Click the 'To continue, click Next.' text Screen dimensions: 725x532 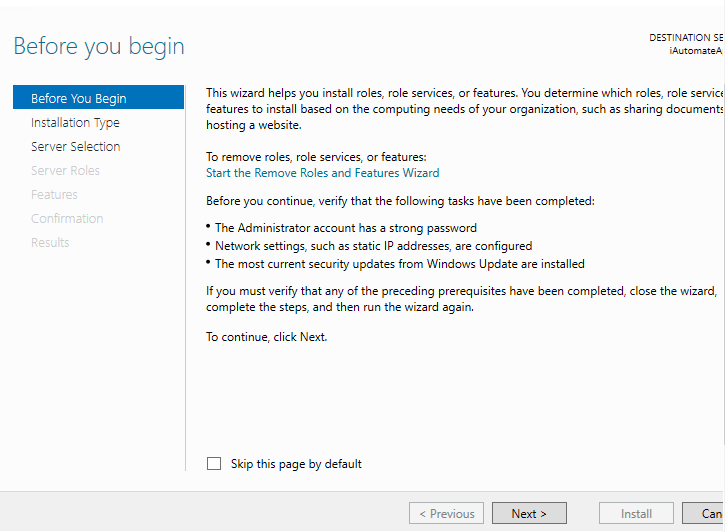pos(267,337)
